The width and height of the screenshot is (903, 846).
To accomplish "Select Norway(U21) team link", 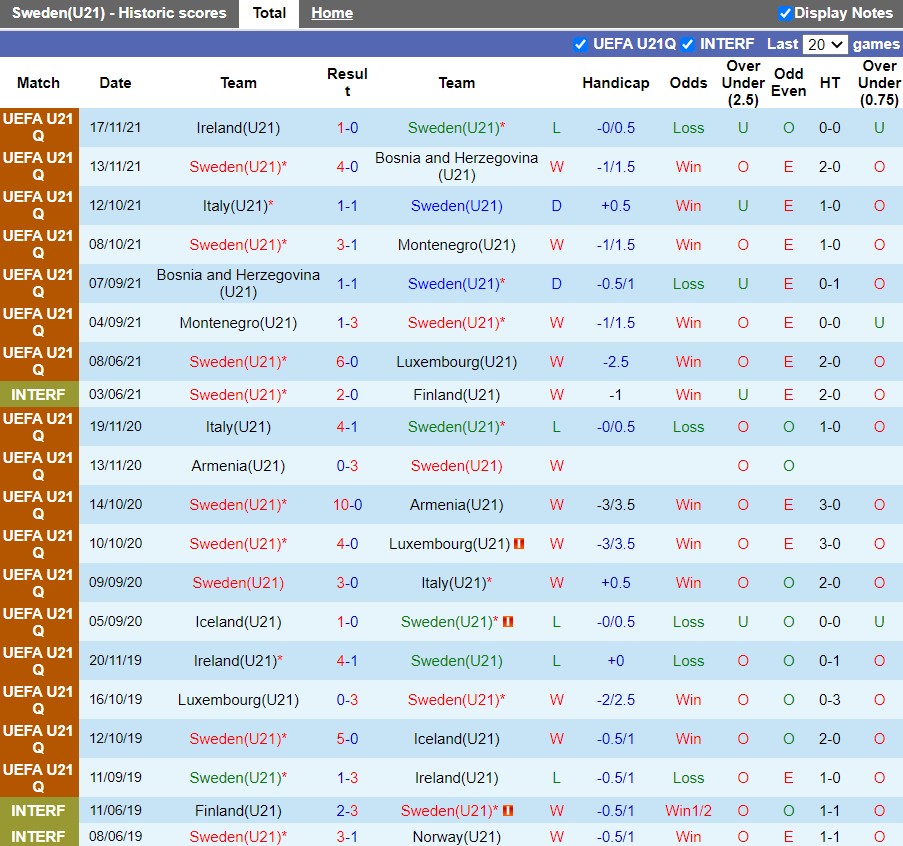I will pos(456,836).
